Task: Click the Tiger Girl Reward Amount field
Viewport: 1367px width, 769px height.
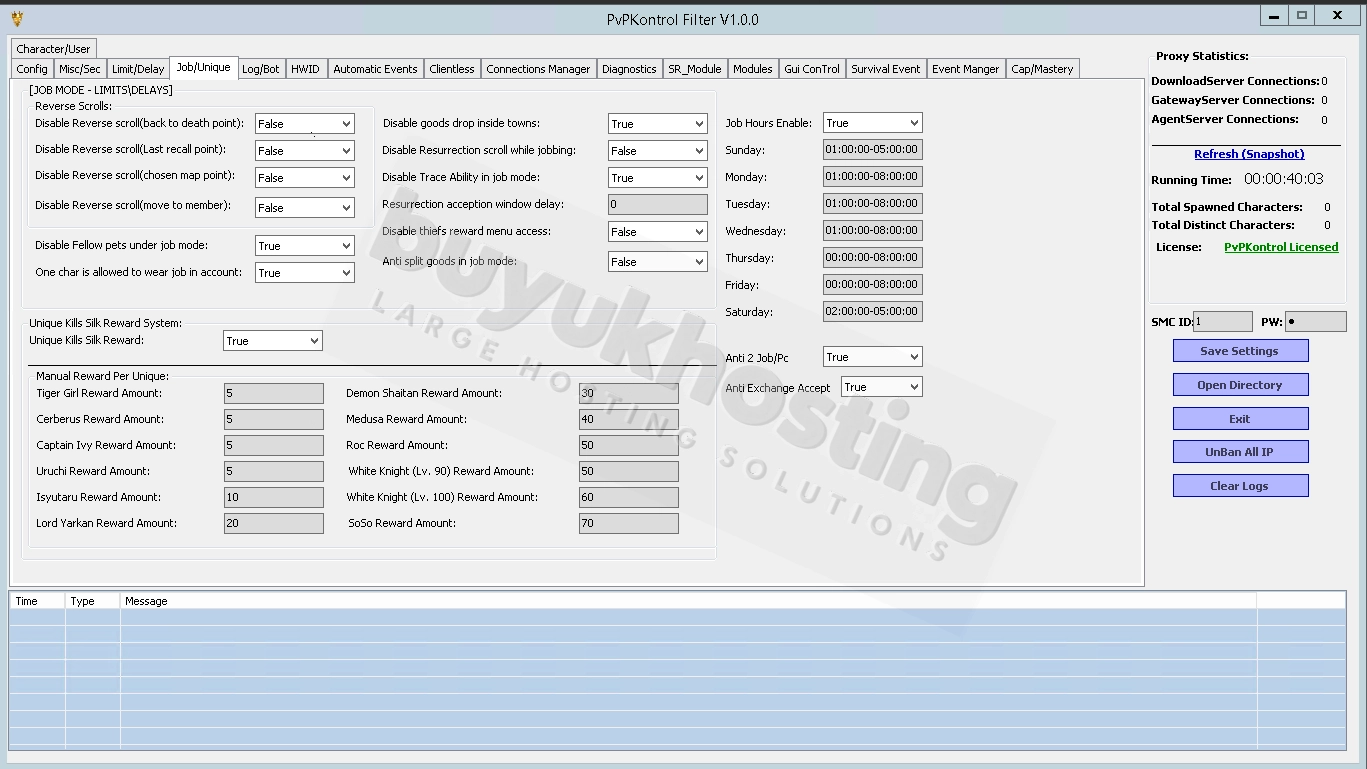Action: tap(273, 394)
